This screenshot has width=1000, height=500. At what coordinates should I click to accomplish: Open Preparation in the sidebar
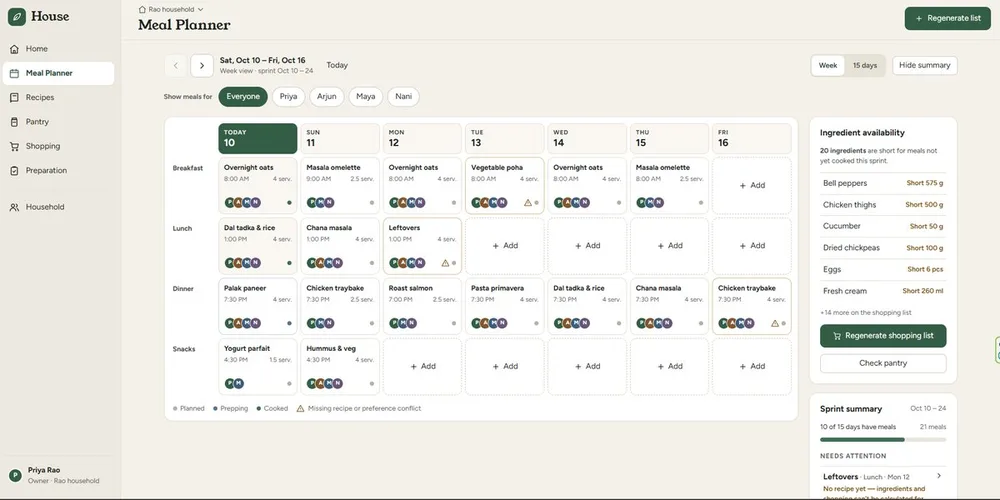tap(58, 170)
